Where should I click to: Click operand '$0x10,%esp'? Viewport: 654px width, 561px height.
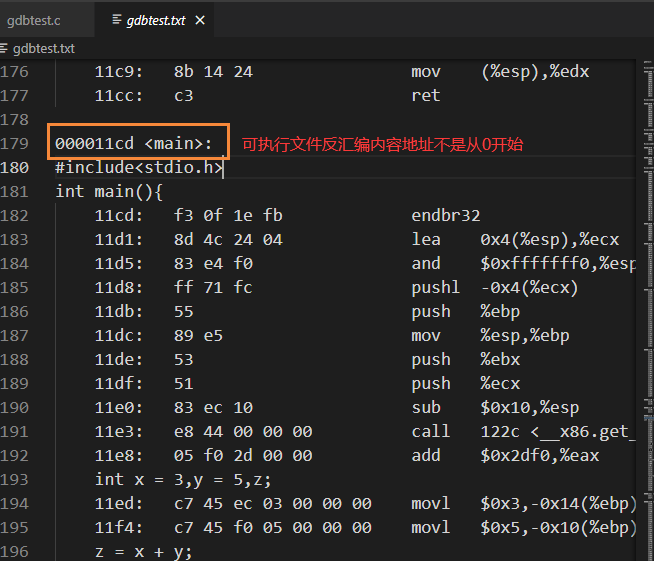(x=530, y=408)
